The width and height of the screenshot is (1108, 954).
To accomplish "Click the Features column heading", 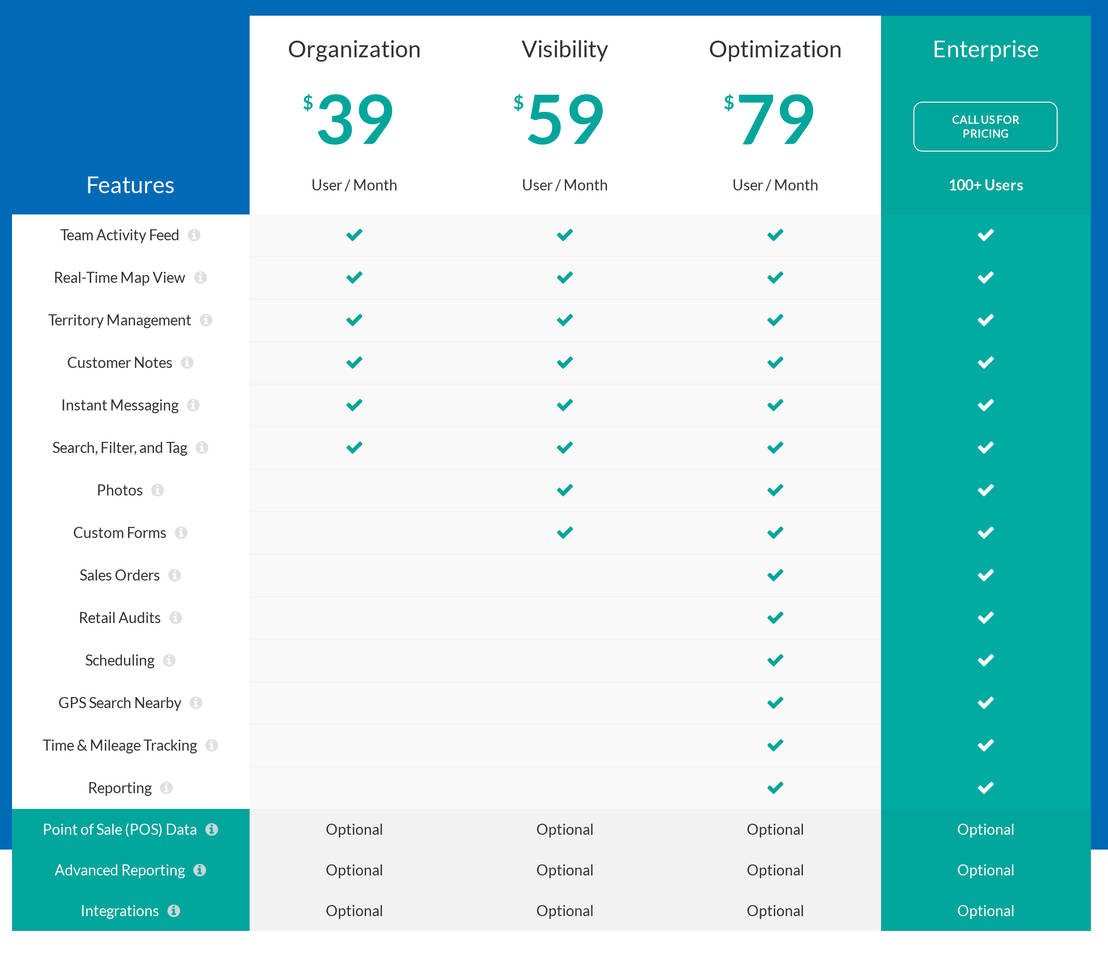I will (x=130, y=185).
